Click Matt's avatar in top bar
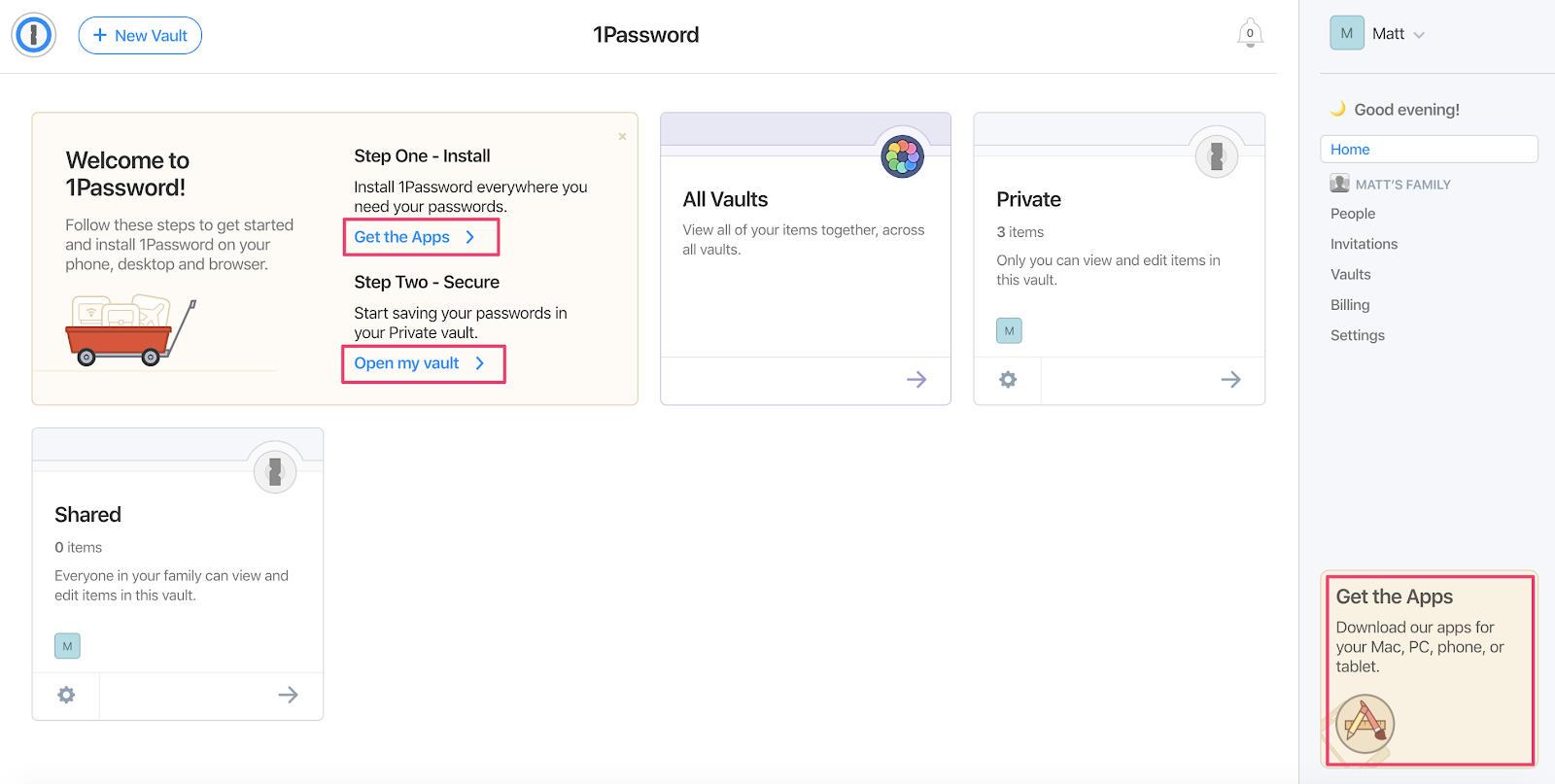The width and height of the screenshot is (1555, 784). tap(1346, 33)
